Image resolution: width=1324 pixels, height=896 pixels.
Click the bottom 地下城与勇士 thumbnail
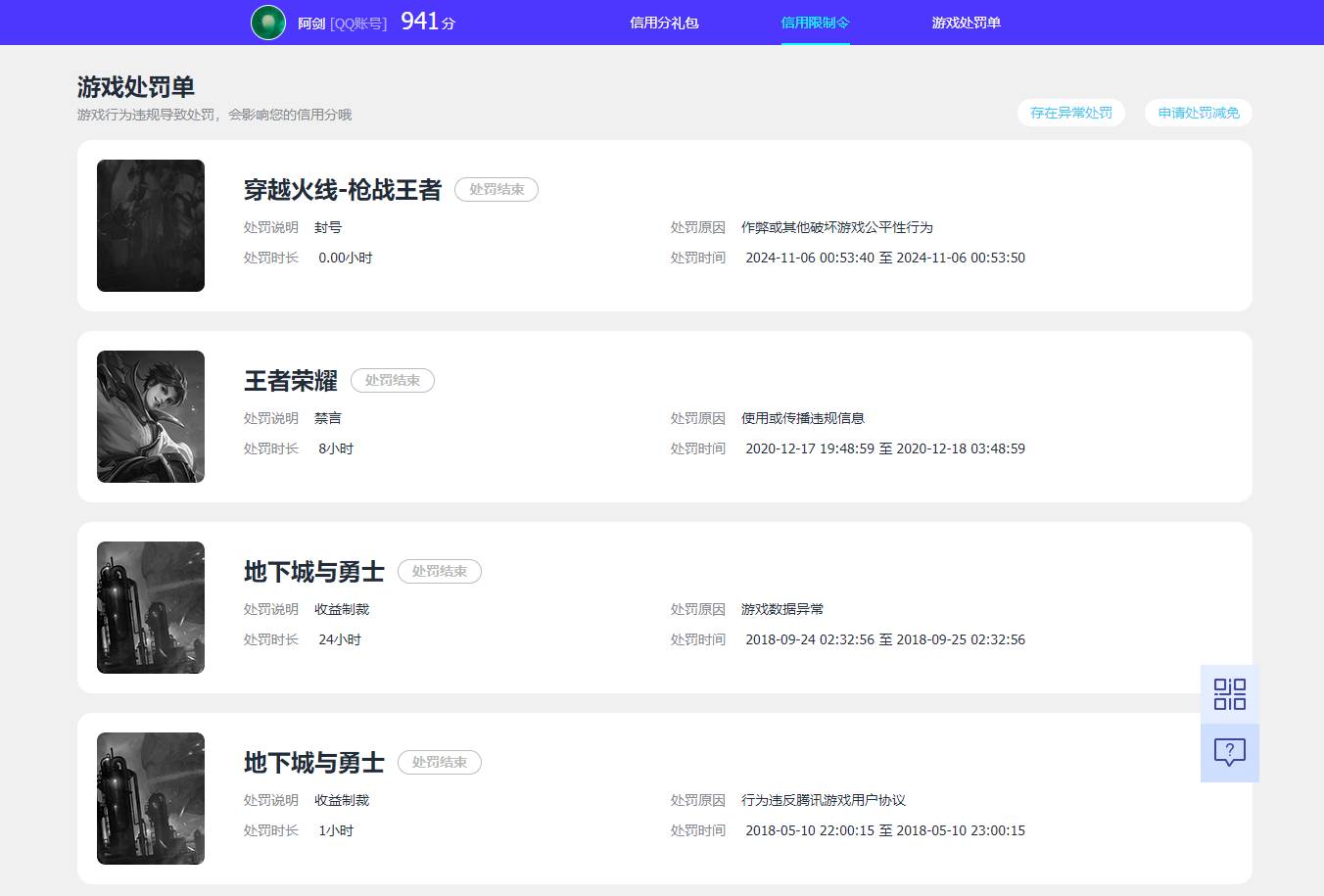click(x=150, y=798)
